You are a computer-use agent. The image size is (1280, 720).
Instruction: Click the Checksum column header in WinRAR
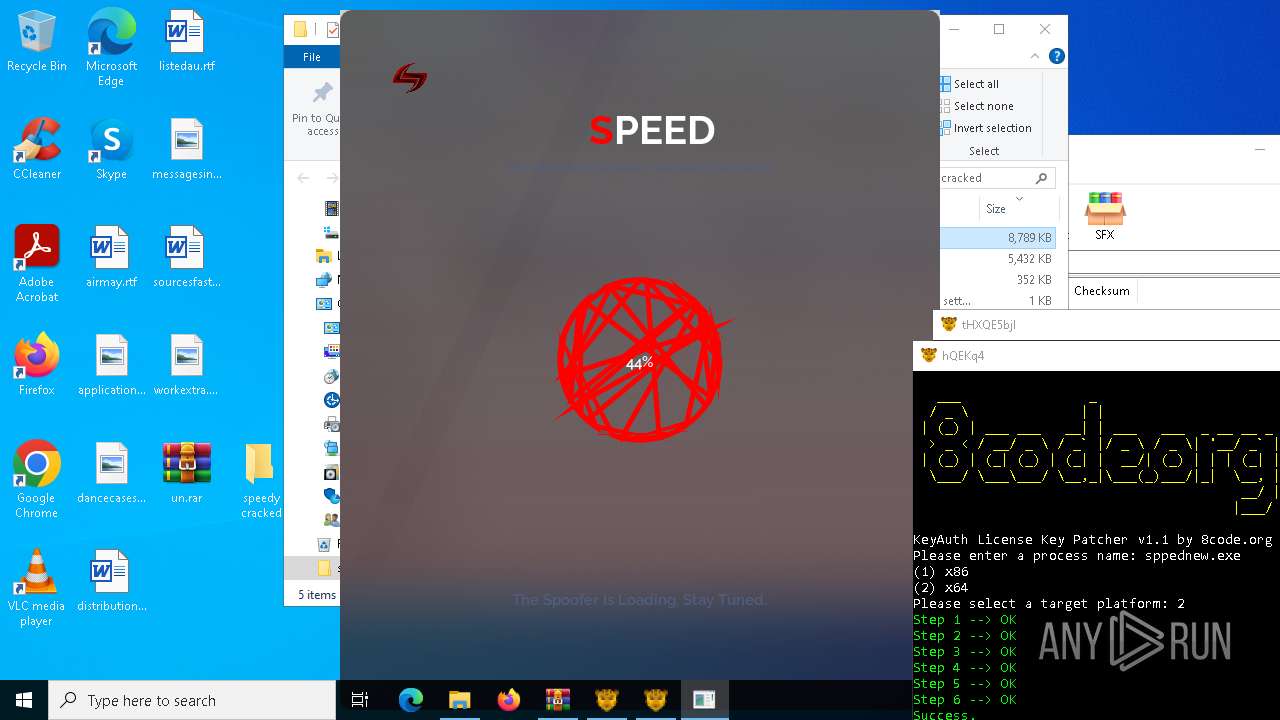[x=1102, y=291]
